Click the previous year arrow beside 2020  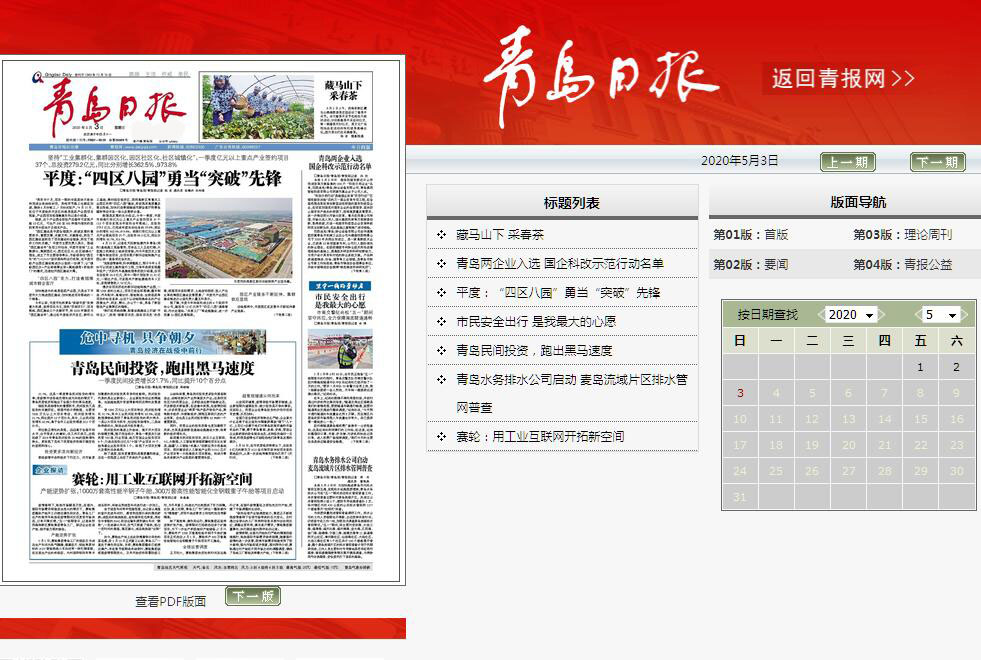(x=822, y=315)
